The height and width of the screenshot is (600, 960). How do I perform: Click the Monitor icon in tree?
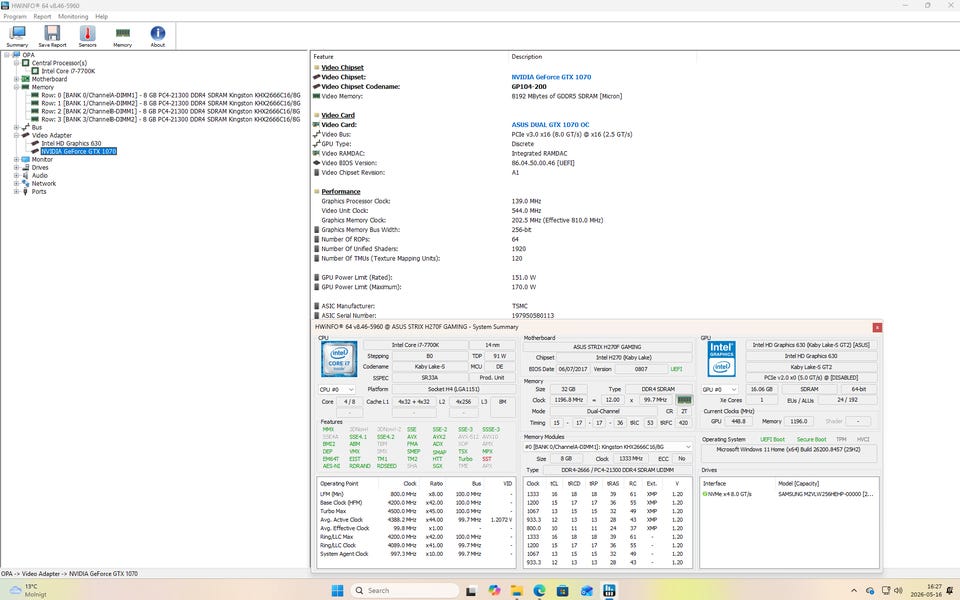pyautogui.click(x=26, y=159)
